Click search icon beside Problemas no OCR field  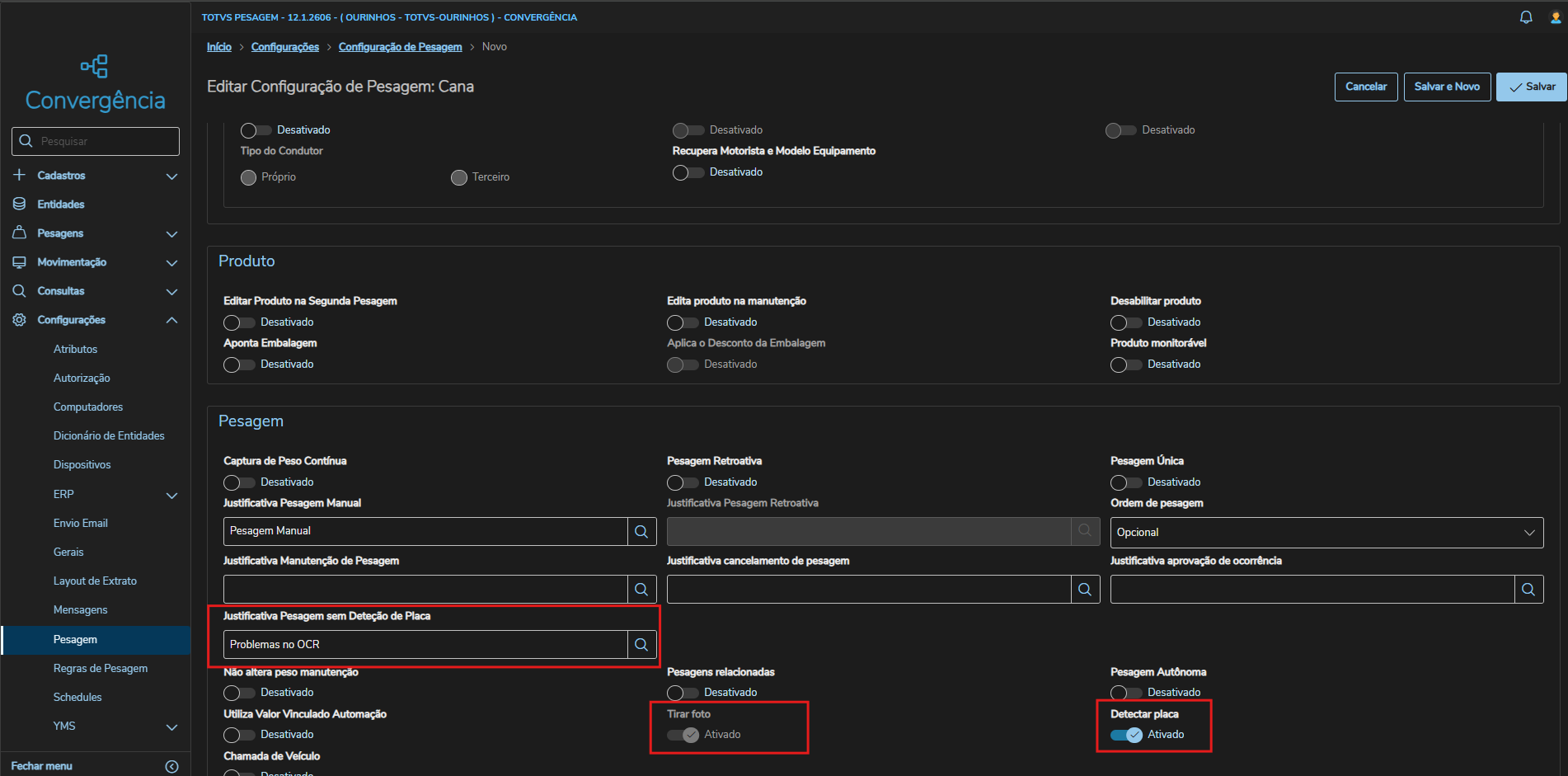click(641, 645)
